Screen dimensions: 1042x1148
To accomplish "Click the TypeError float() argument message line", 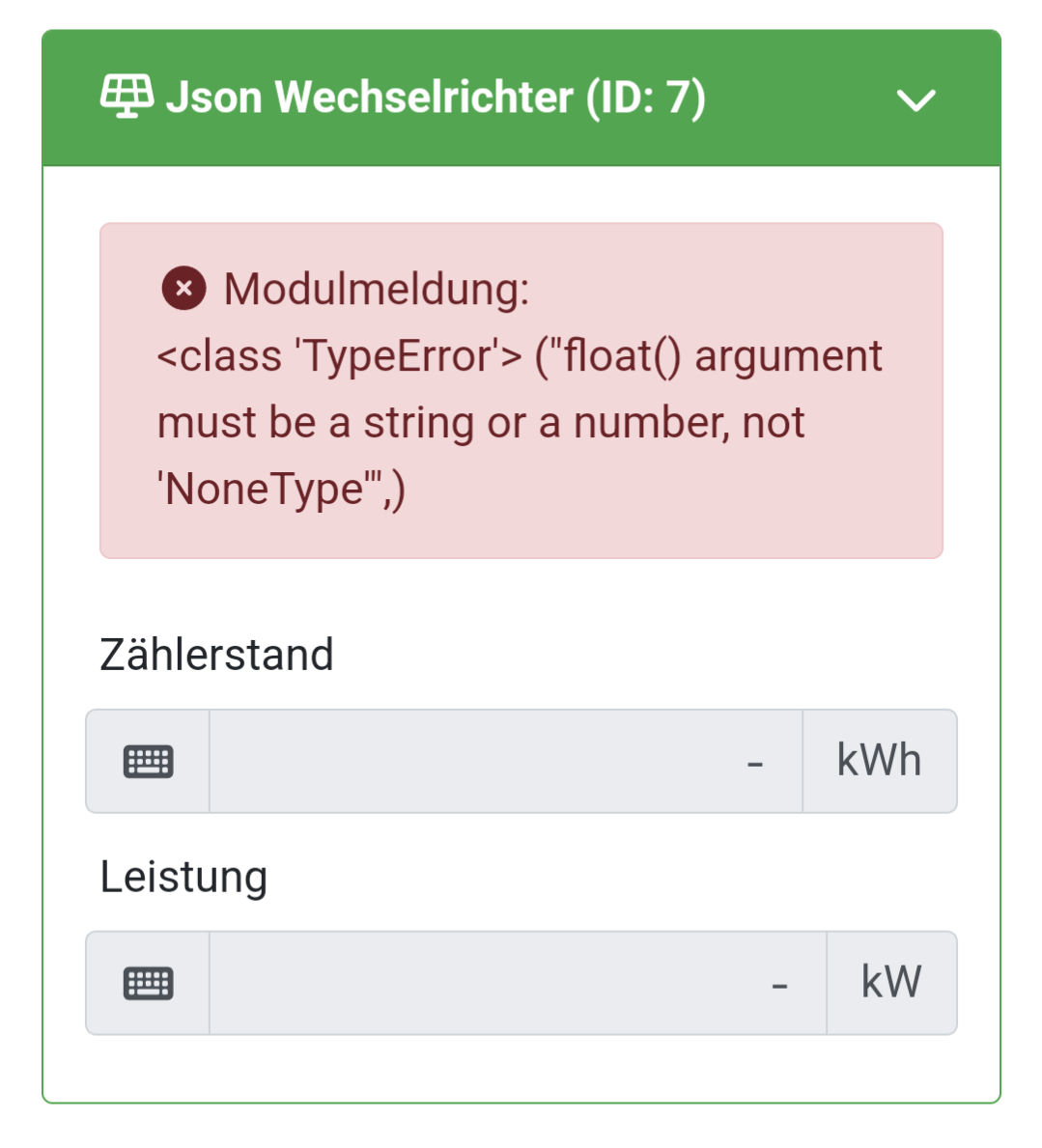I will point(520,356).
